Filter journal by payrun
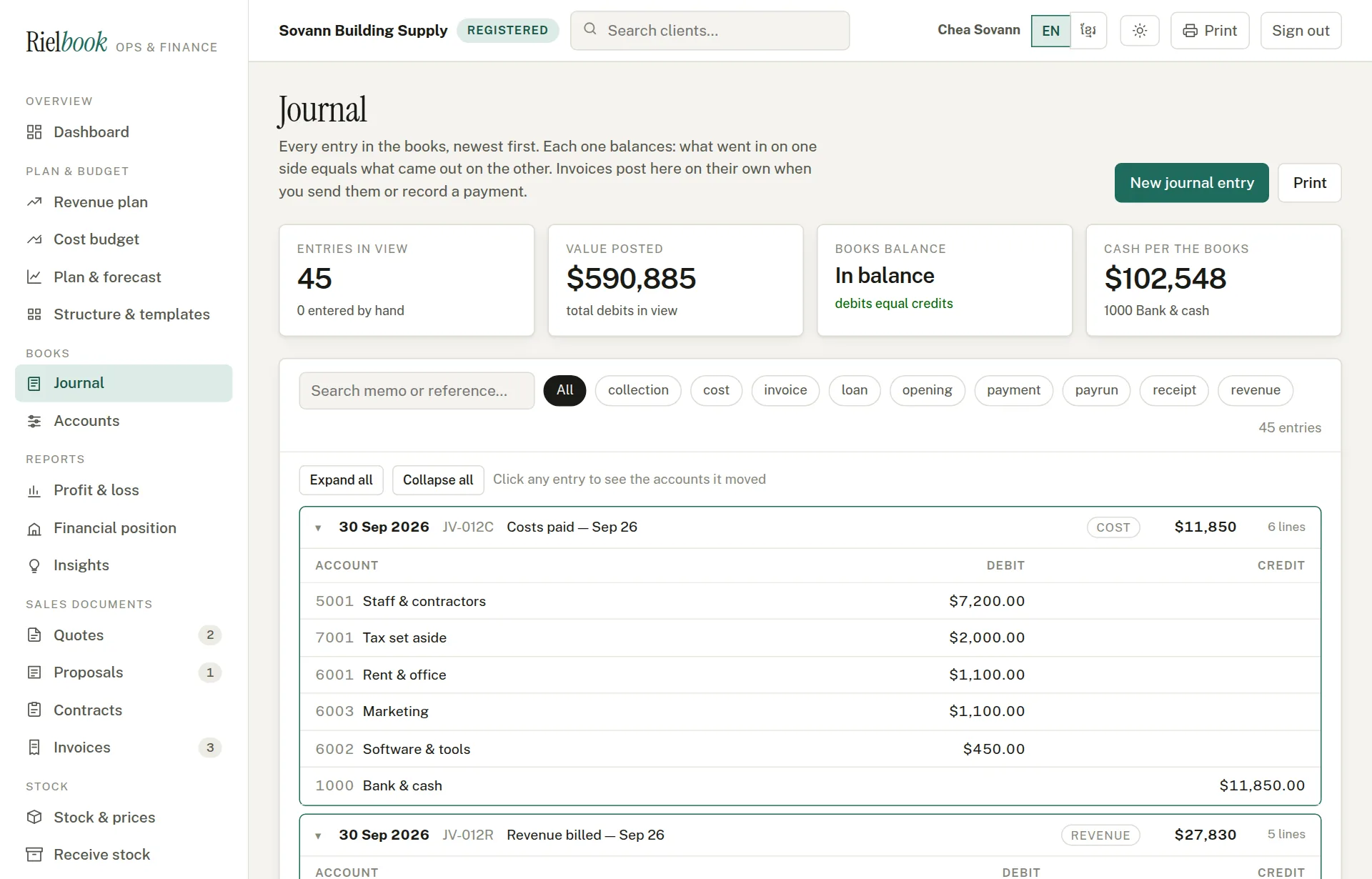Screen dimensions: 1372x879 pos(1096,390)
